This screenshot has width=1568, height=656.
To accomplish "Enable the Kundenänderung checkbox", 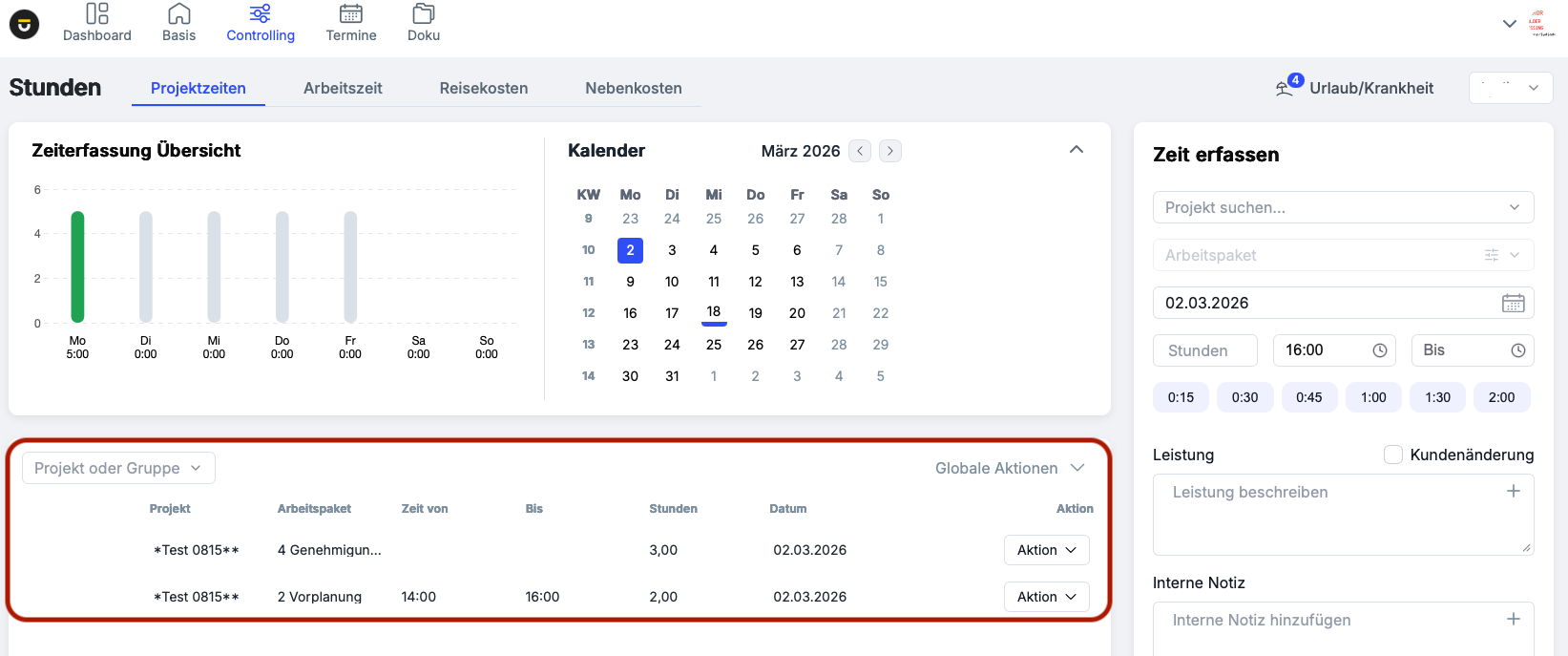I will tap(1393, 455).
